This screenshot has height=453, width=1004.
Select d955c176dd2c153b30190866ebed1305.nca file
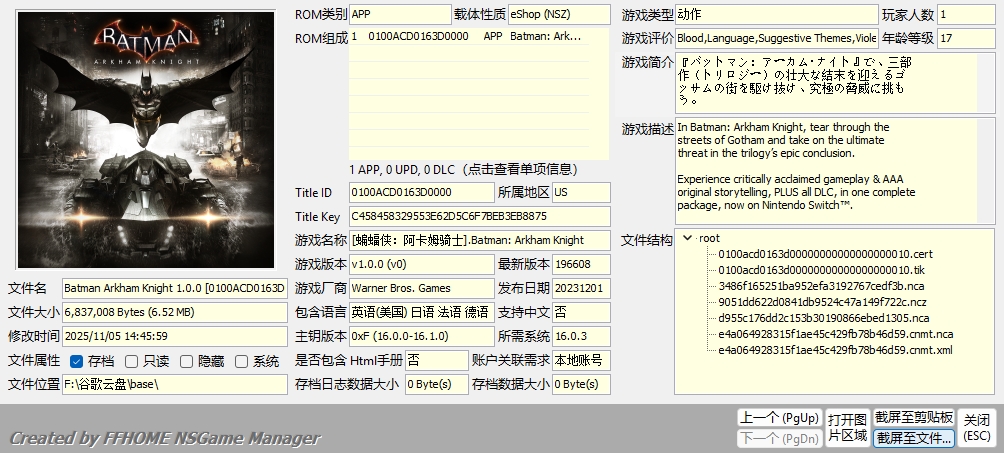823,318
